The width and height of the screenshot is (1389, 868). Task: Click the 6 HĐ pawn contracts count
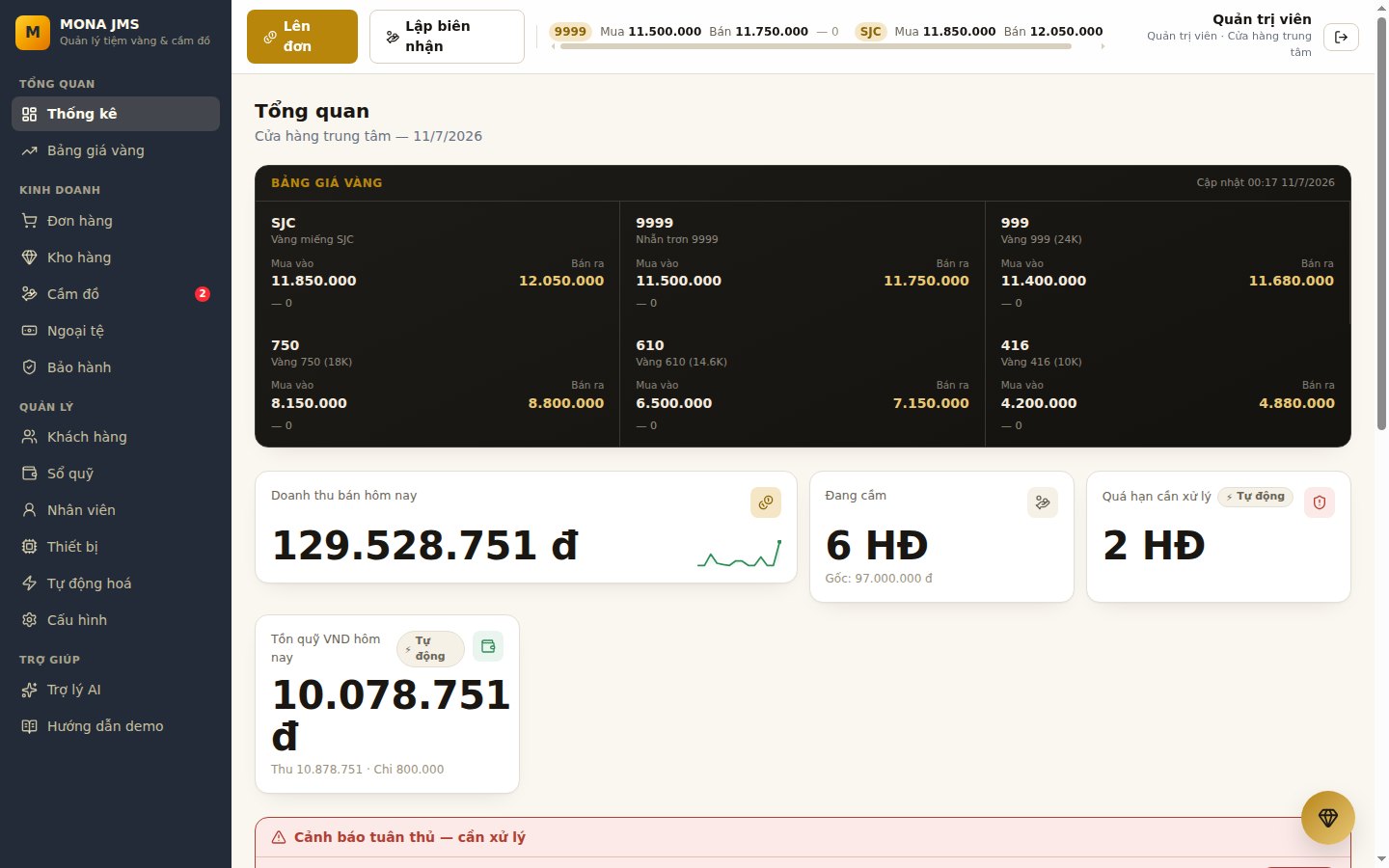(x=877, y=546)
